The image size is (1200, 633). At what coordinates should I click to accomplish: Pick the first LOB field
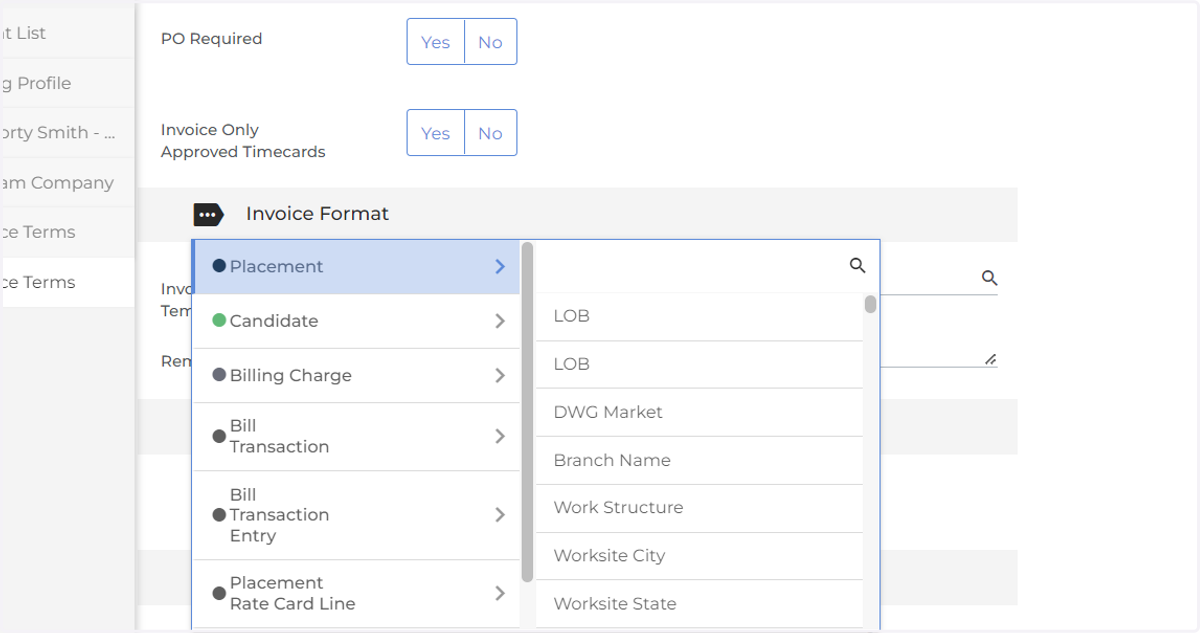699,316
